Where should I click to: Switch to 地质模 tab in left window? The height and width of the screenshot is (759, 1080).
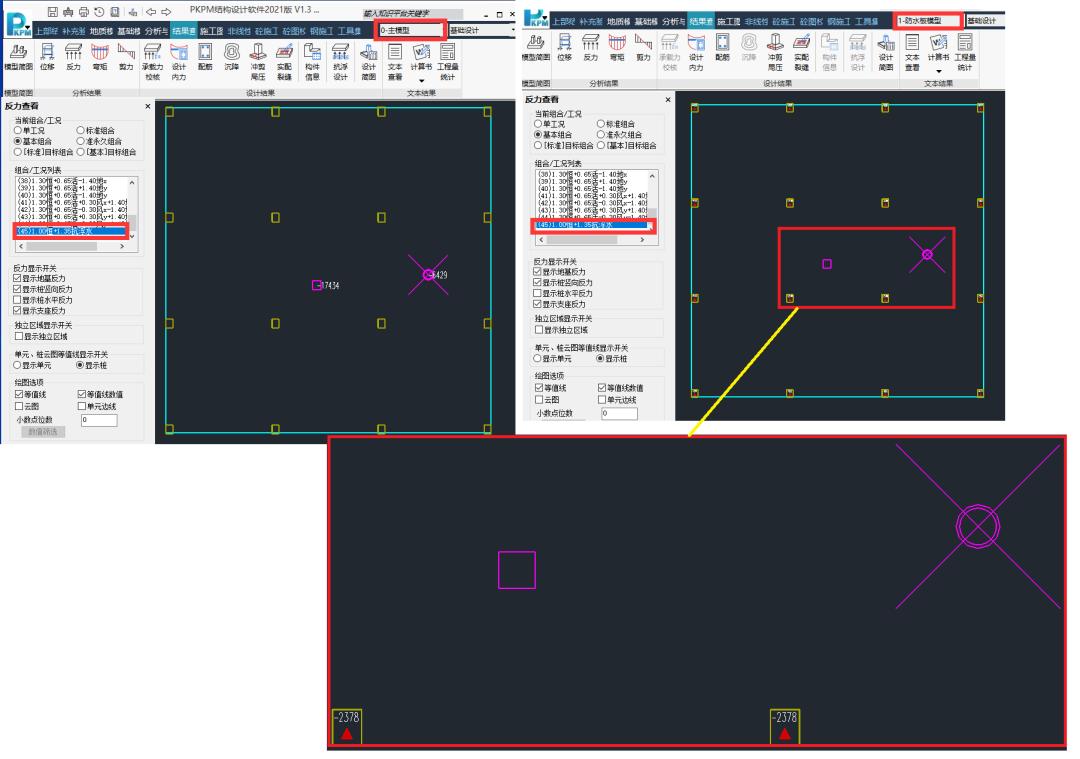pos(101,31)
